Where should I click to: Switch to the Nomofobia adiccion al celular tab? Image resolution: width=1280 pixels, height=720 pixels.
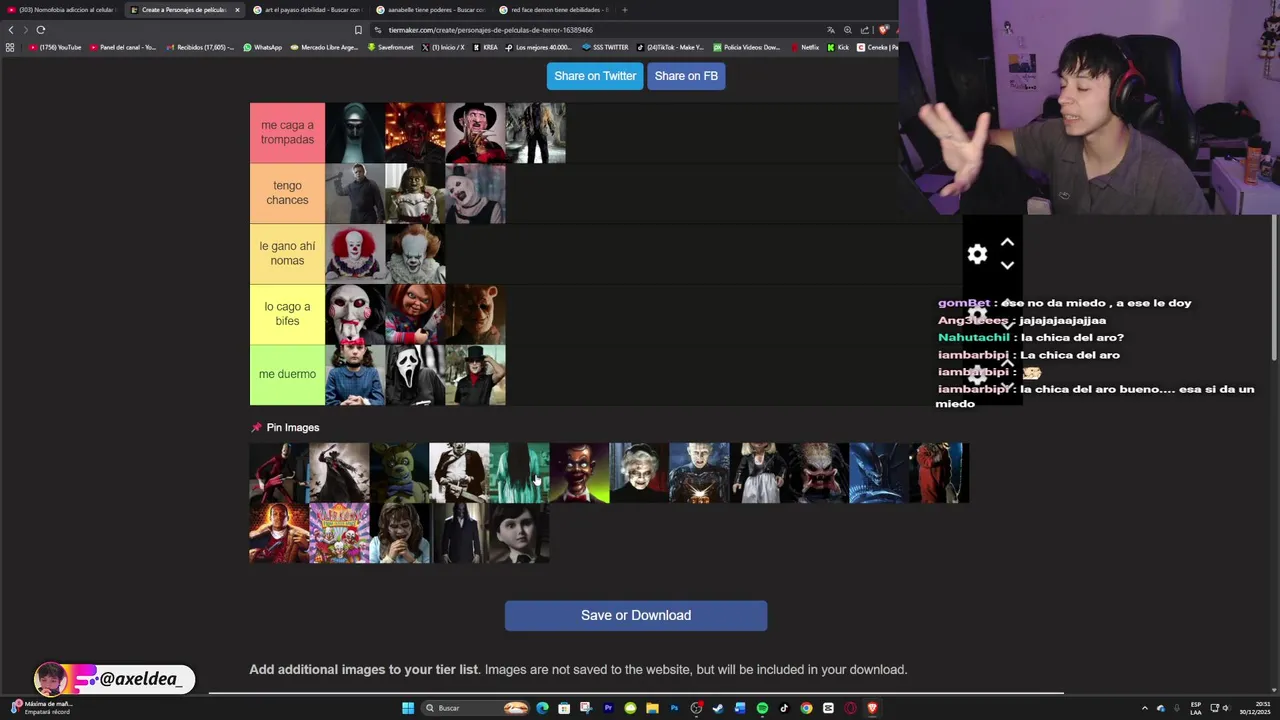[60, 10]
